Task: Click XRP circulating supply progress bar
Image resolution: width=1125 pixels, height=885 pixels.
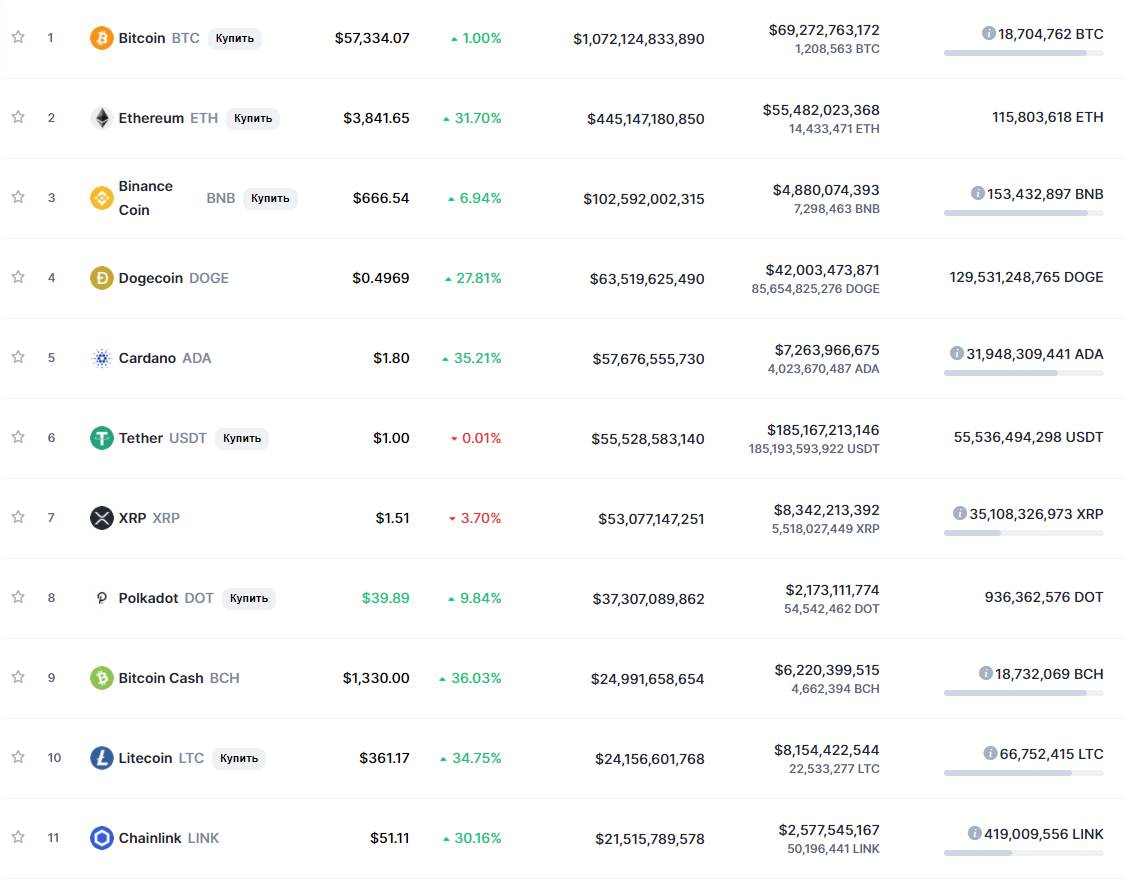Action: point(1023,533)
